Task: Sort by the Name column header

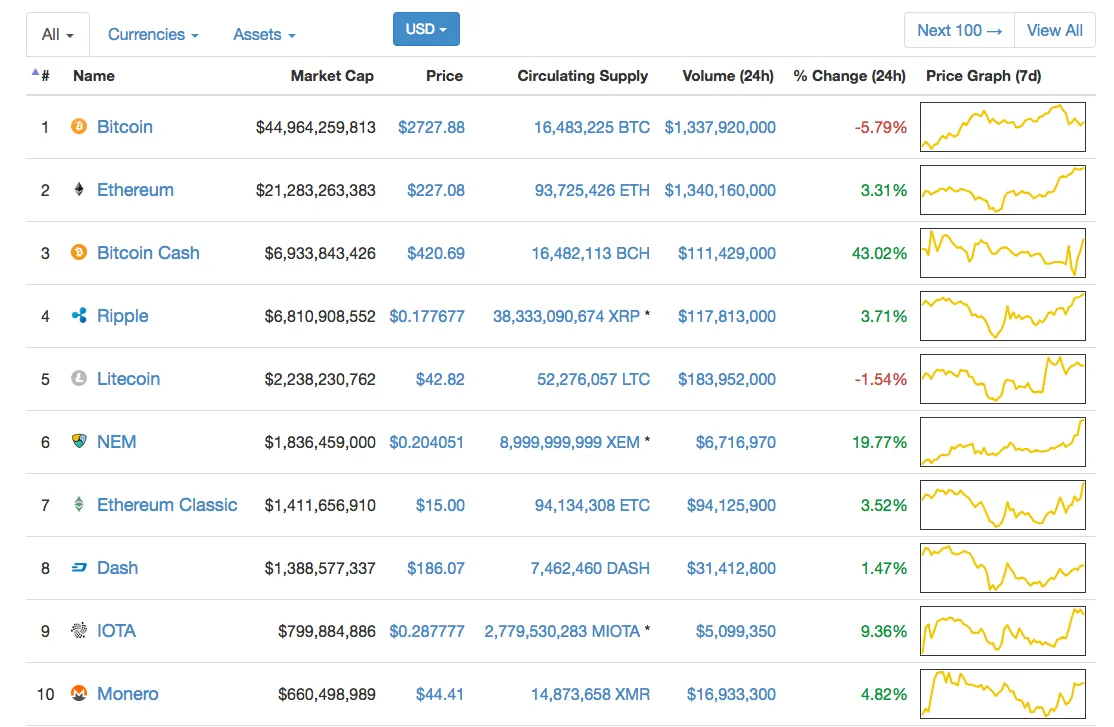Action: 94,76
